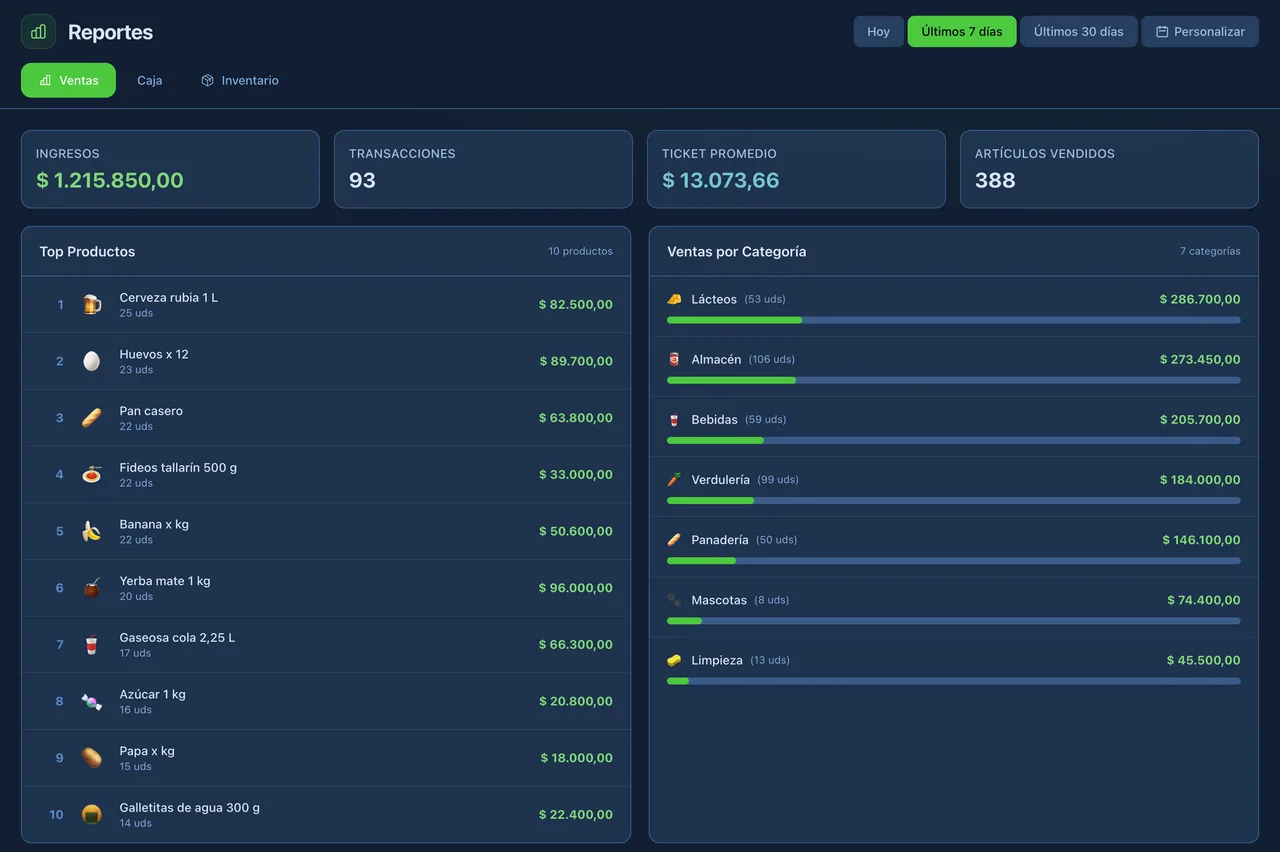Click the candy icon next to Azúcar 1 kg
This screenshot has width=1280, height=852.
tap(92, 701)
